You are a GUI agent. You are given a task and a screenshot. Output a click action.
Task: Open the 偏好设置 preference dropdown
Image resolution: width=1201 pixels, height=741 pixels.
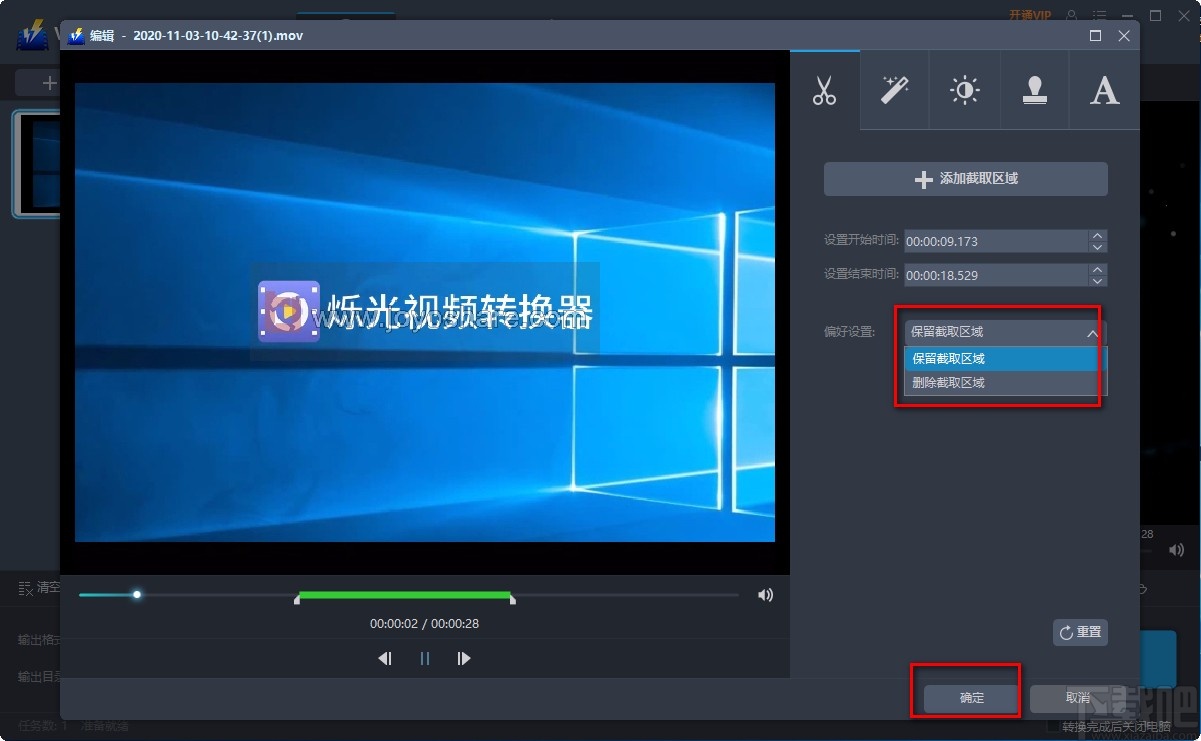pyautogui.click(x=1000, y=331)
